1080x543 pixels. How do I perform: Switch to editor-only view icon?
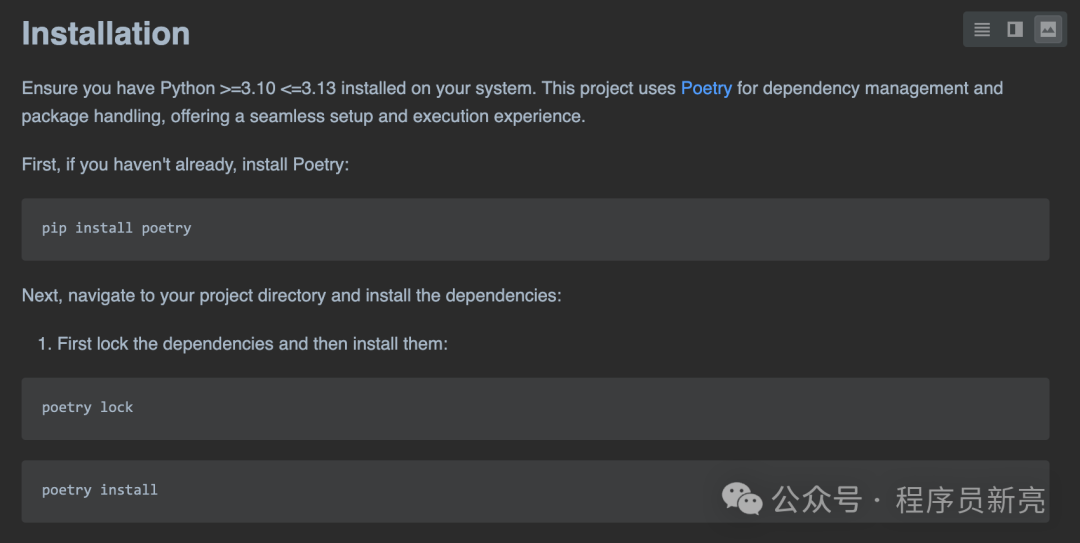pyautogui.click(x=982, y=30)
